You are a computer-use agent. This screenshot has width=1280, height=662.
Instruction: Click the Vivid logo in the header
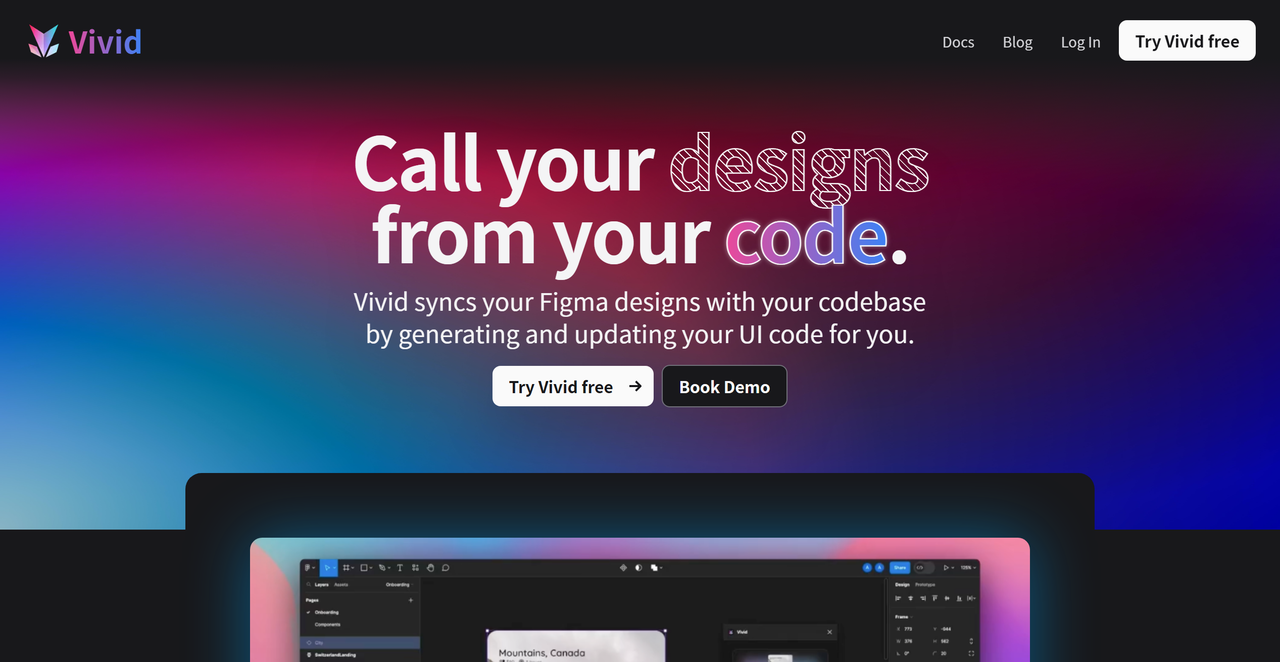tap(85, 41)
